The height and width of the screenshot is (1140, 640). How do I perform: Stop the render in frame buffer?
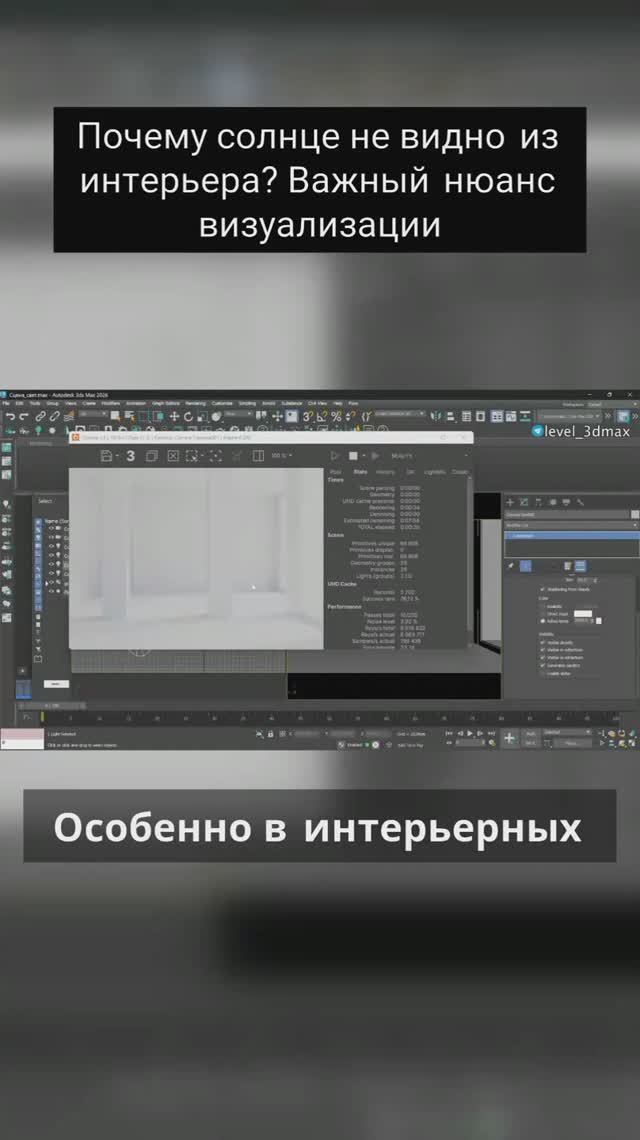(355, 456)
